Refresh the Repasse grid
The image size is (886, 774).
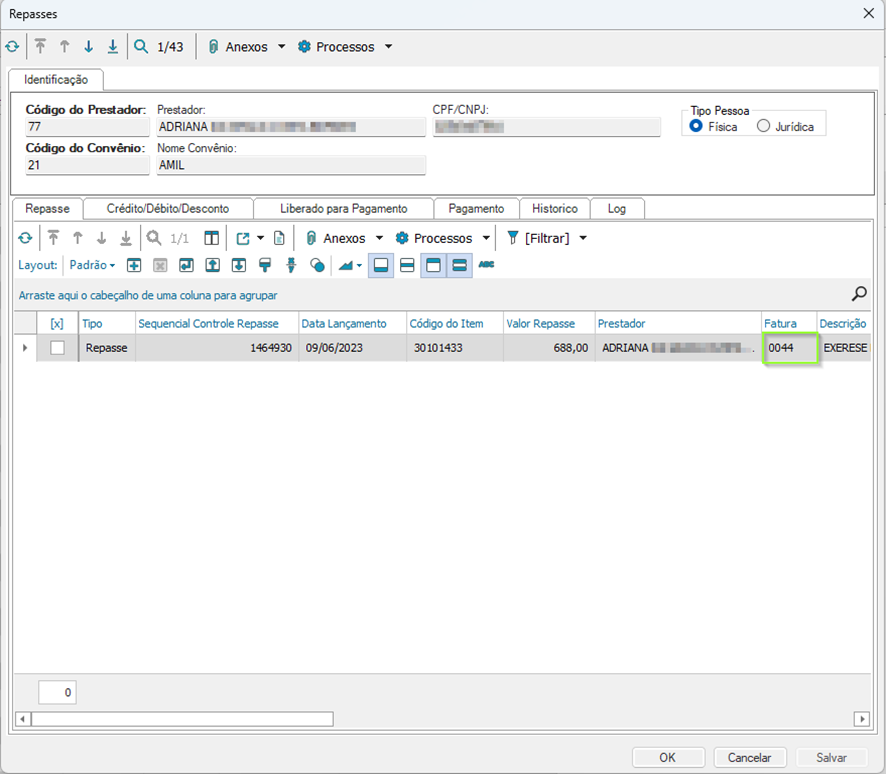25,238
